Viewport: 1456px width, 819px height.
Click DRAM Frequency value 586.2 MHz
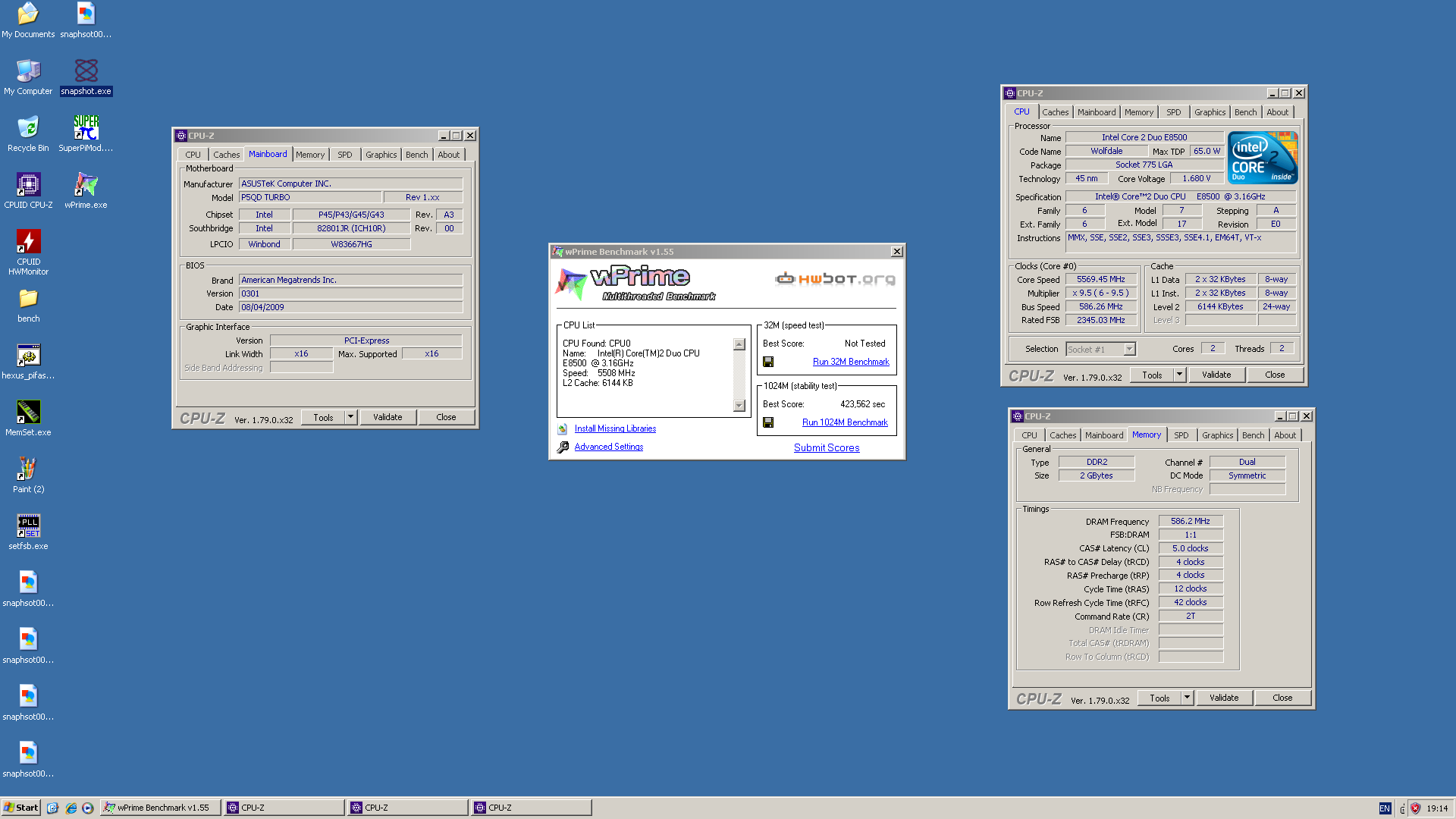pos(1190,522)
